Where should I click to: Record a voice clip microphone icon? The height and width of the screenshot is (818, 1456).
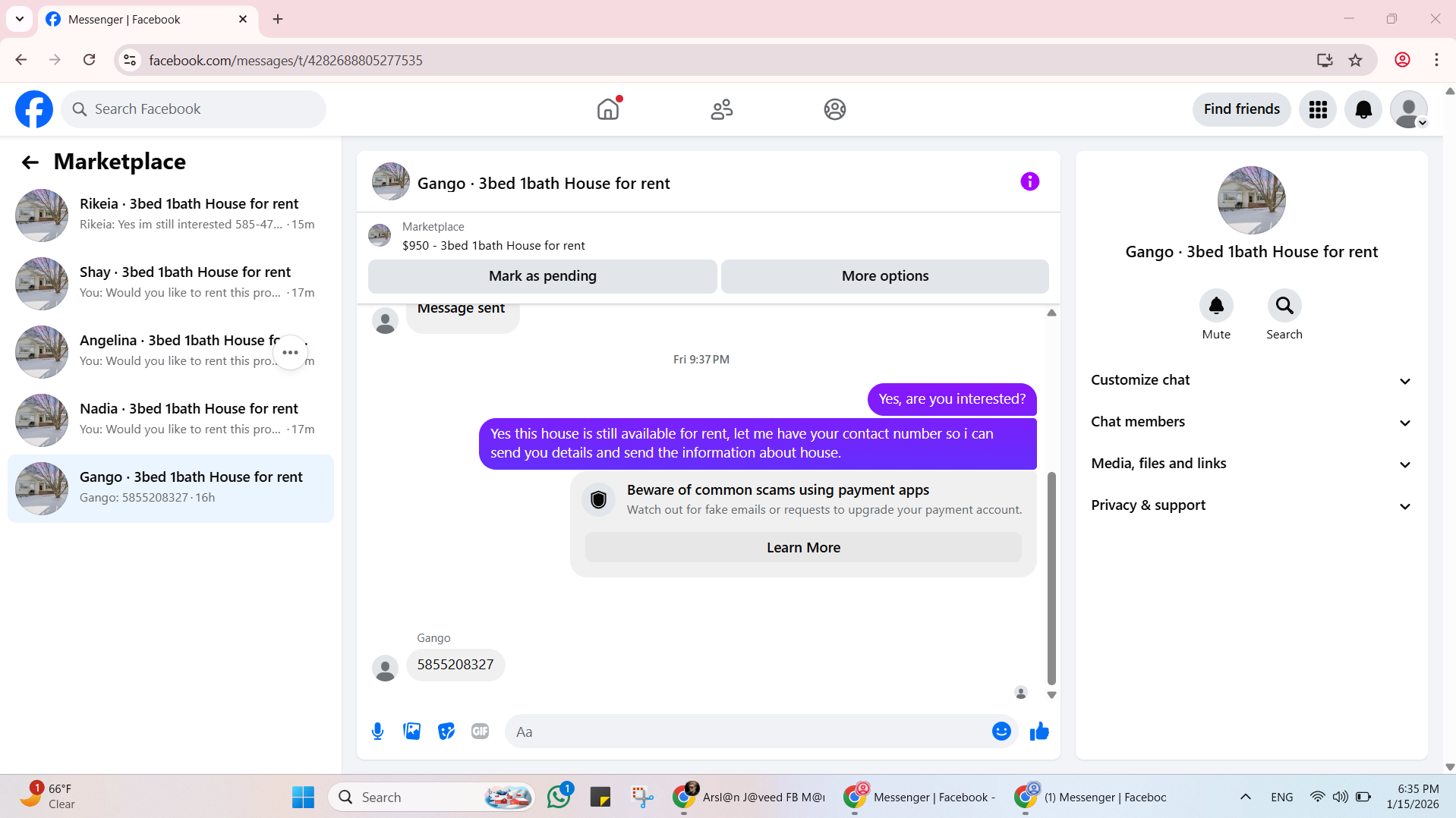377,731
